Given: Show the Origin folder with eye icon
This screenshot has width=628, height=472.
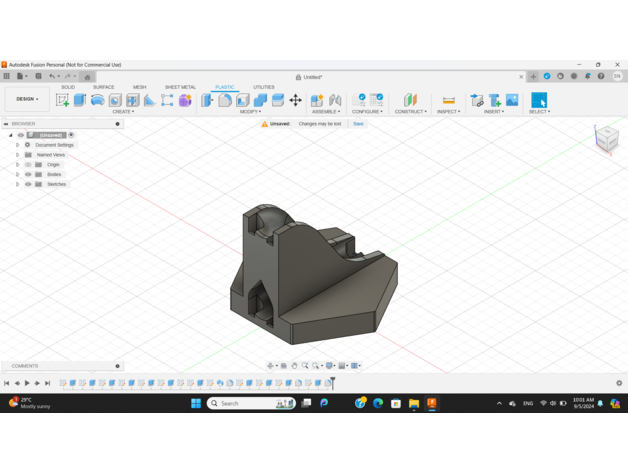Looking at the screenshot, I should click(x=28, y=164).
